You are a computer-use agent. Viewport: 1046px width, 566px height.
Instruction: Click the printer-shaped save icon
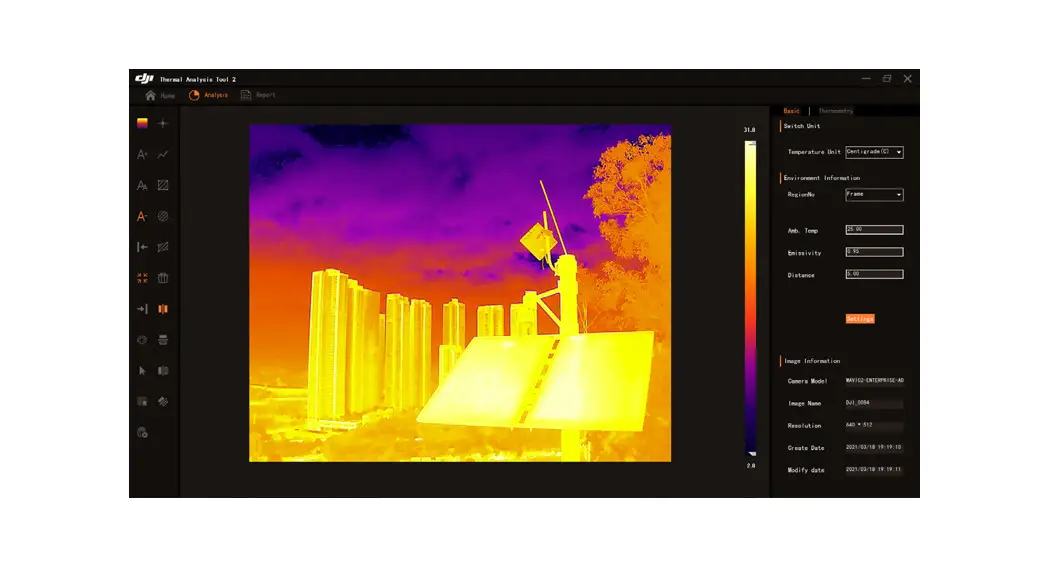(x=163, y=340)
